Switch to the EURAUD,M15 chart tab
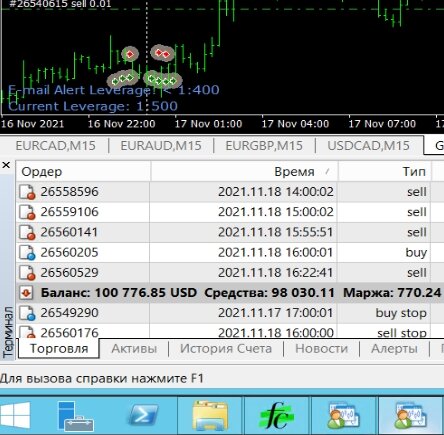This screenshot has height=435, width=444. pyautogui.click(x=161, y=146)
